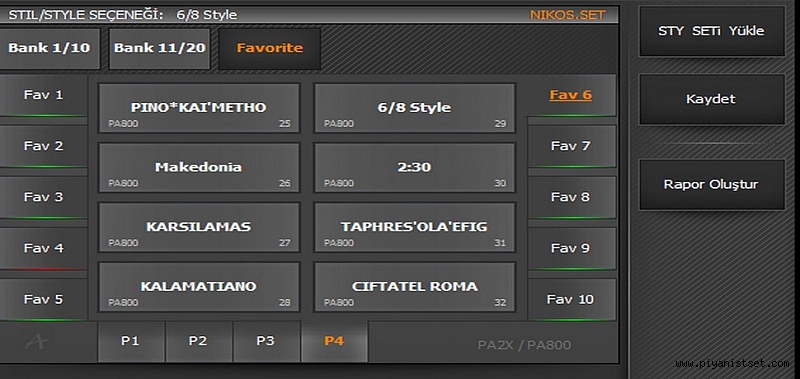Screen dimensions: 800x379
Task: Choose the KALAMATIANO style
Action: pos(199,287)
